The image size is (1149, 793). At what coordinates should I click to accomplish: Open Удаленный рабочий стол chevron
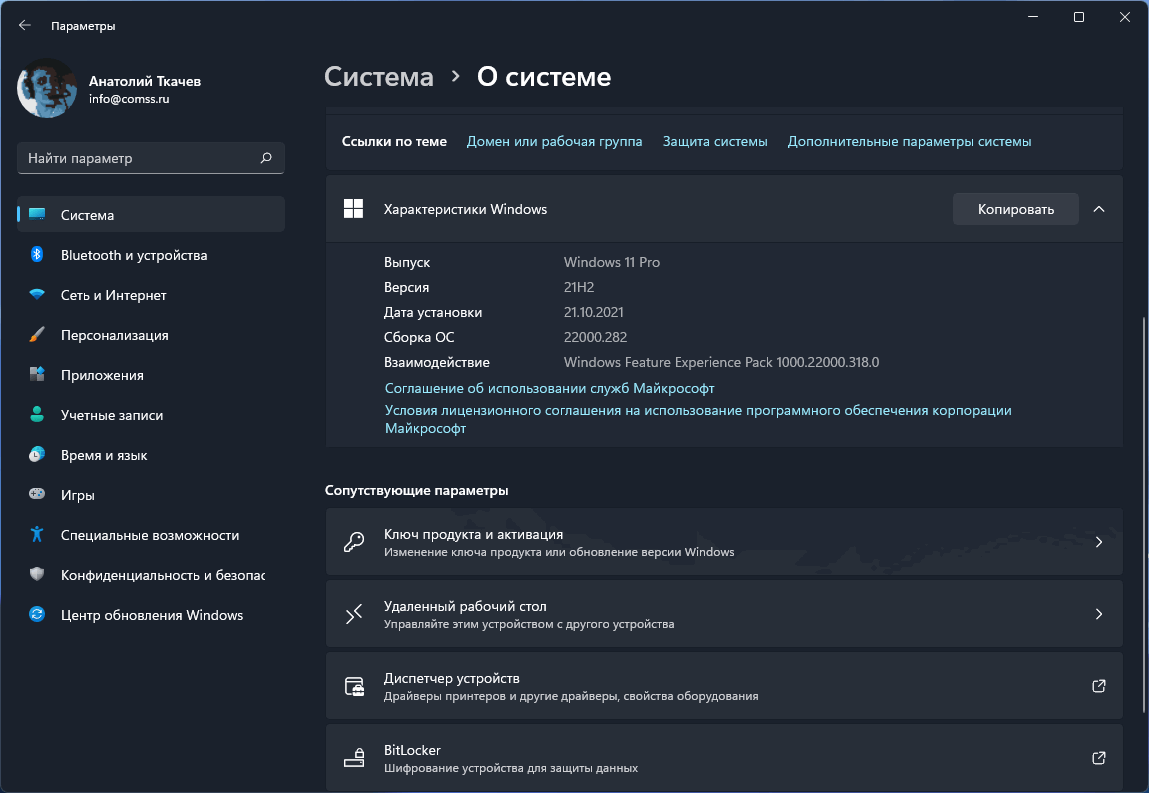[1099, 614]
